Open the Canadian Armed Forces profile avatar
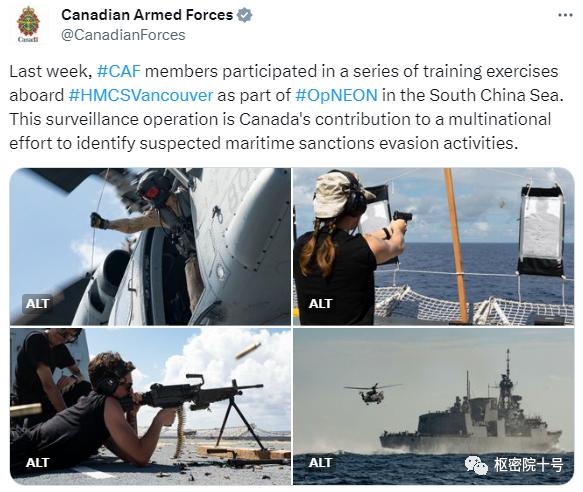 [x=29, y=25]
